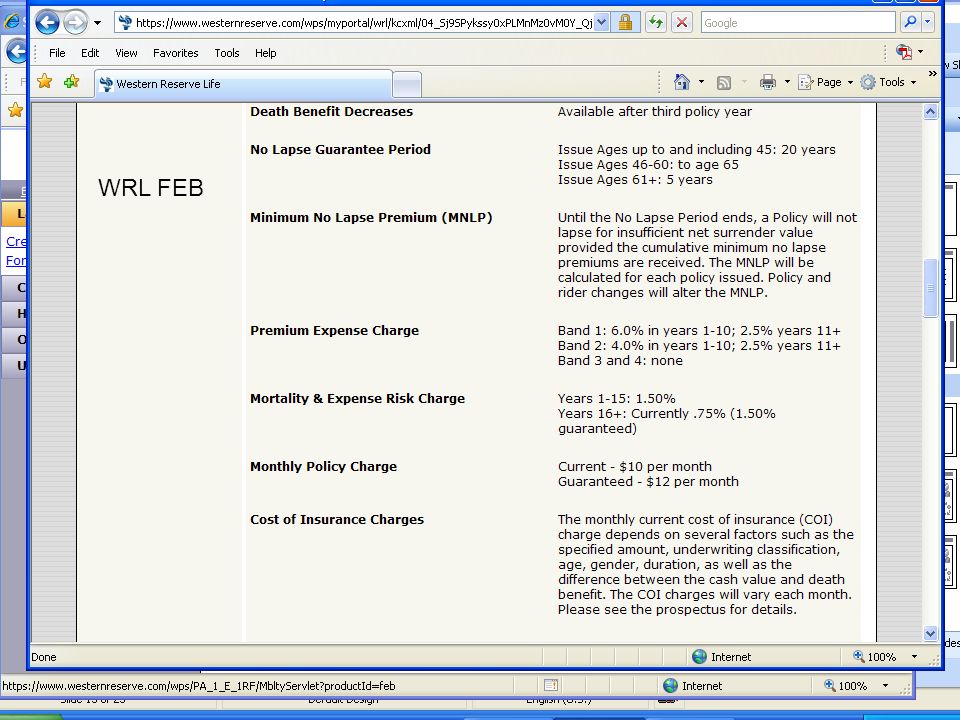Click the Home toolbar icon

681,81
